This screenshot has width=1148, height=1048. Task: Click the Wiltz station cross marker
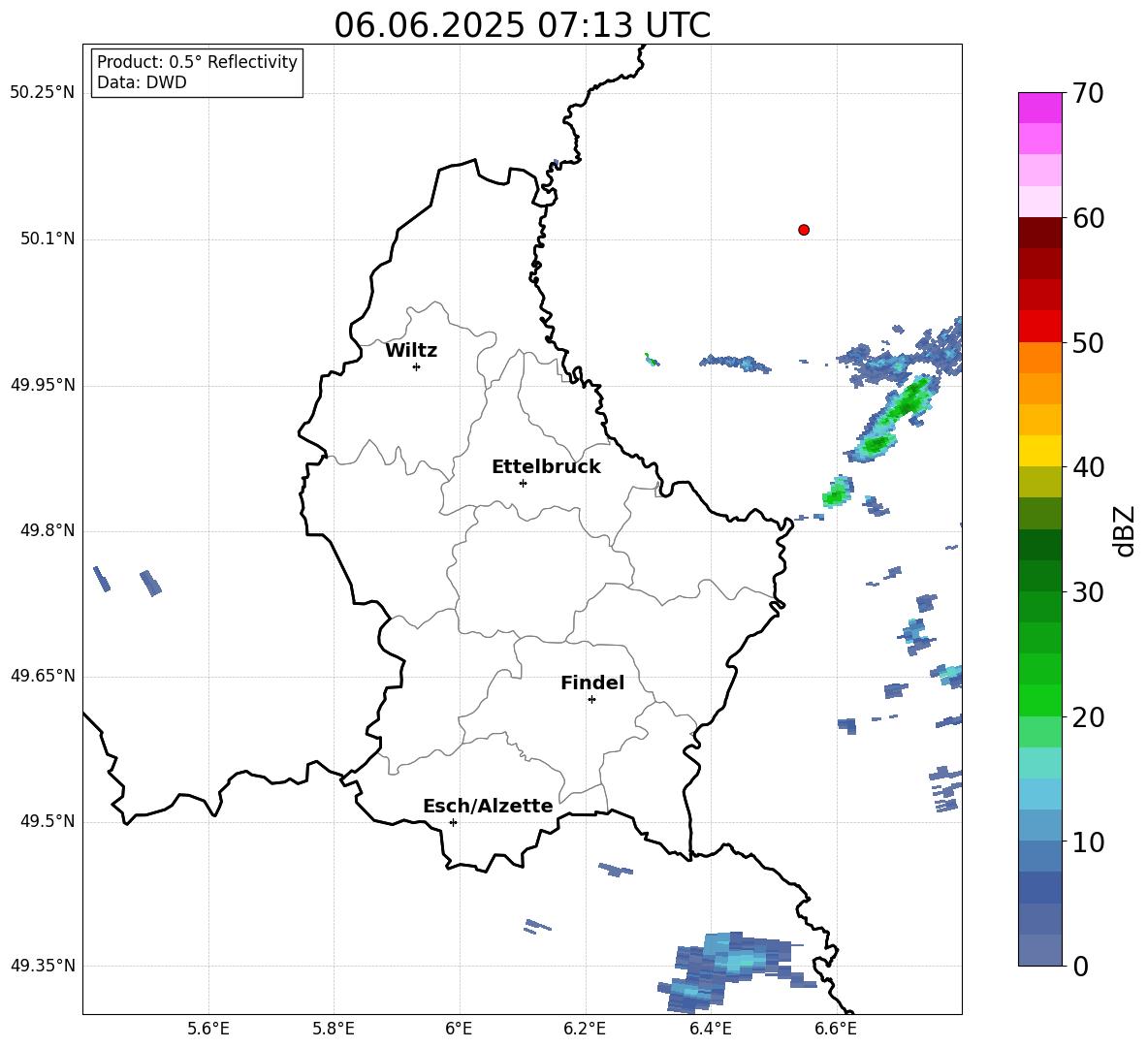[x=417, y=366]
